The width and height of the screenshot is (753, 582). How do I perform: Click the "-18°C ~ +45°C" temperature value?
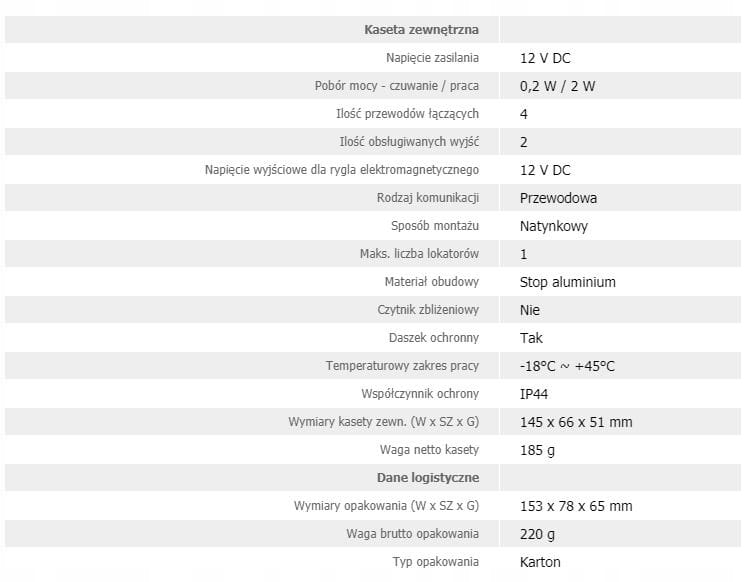pos(567,366)
